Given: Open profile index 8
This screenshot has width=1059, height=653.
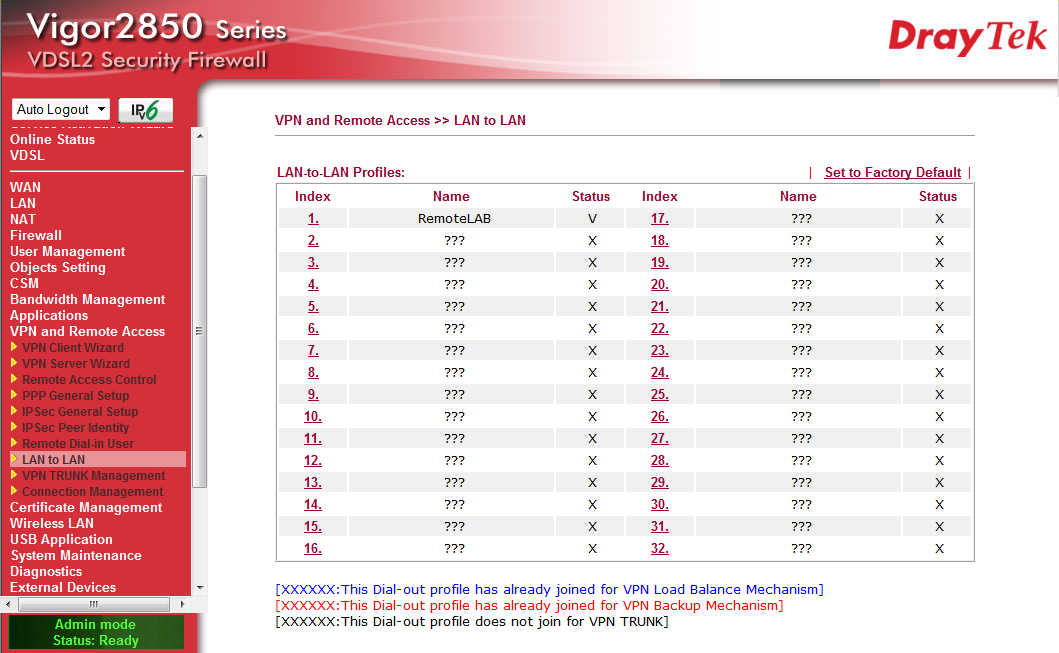Looking at the screenshot, I should coord(313,373).
